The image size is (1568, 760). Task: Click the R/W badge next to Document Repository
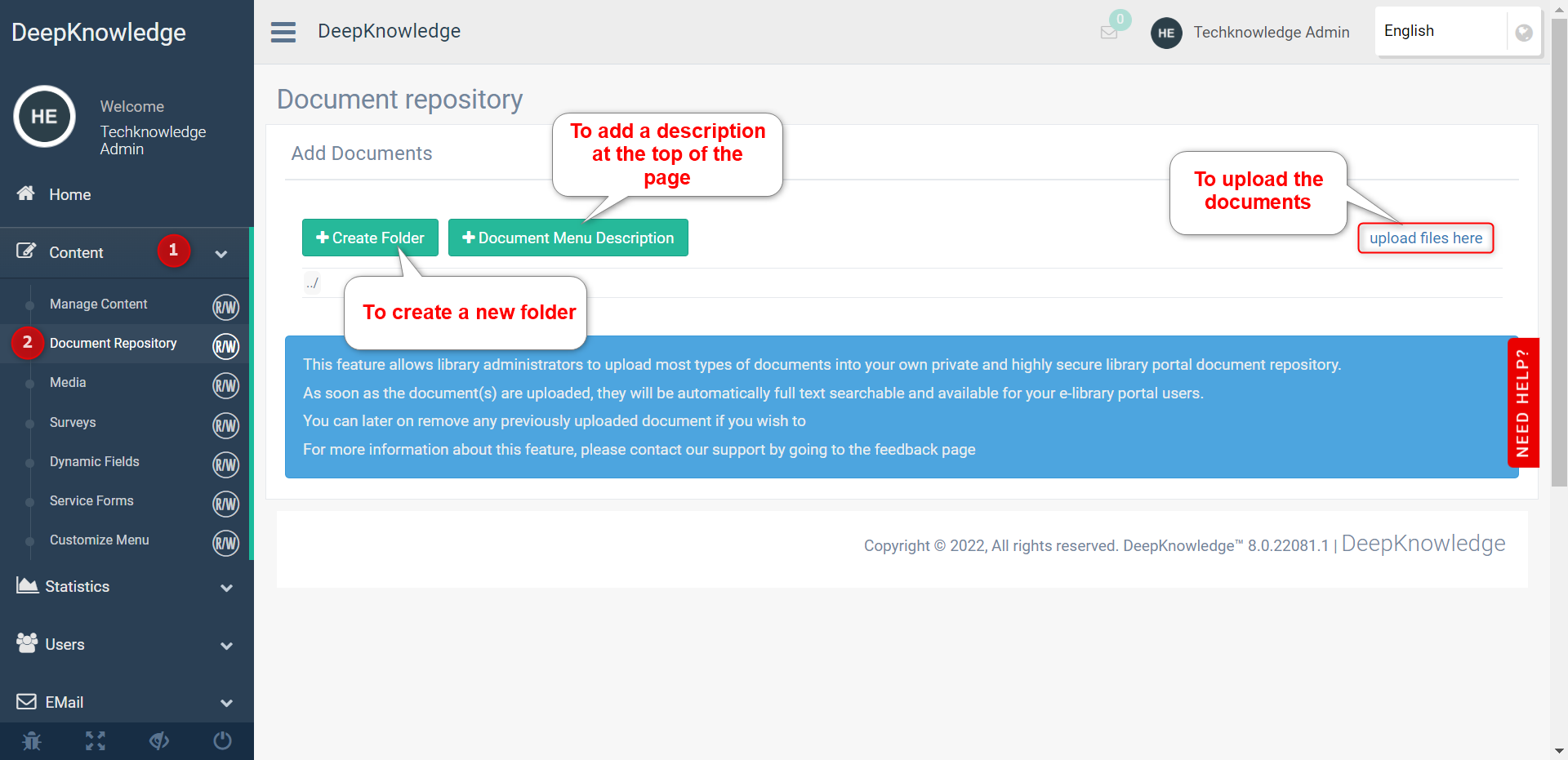click(x=225, y=346)
